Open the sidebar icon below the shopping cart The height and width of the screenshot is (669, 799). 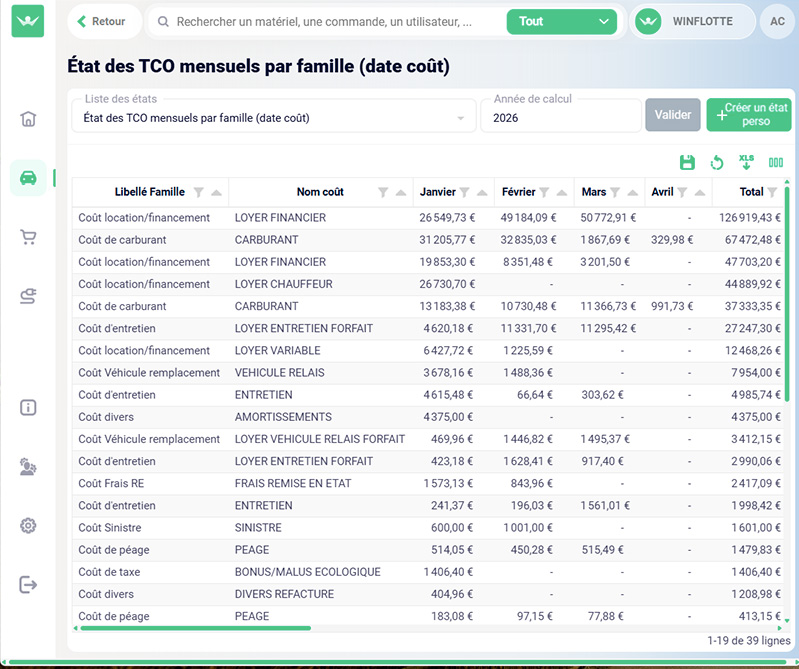[28, 296]
